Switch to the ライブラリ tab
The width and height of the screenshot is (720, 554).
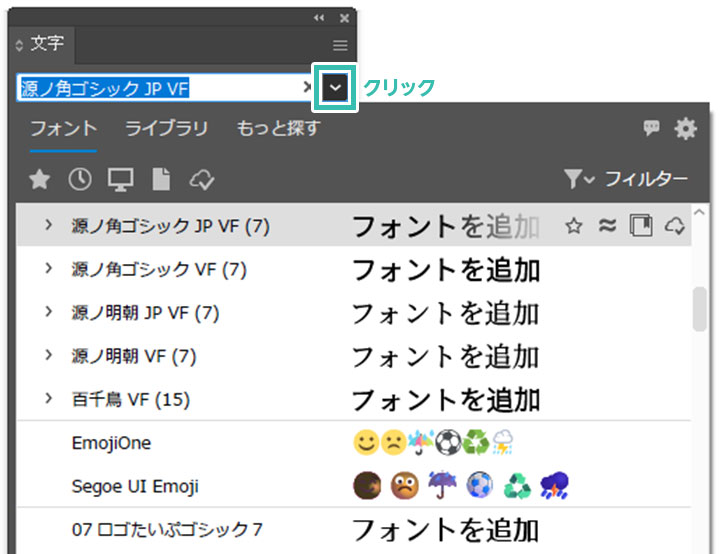(x=166, y=129)
